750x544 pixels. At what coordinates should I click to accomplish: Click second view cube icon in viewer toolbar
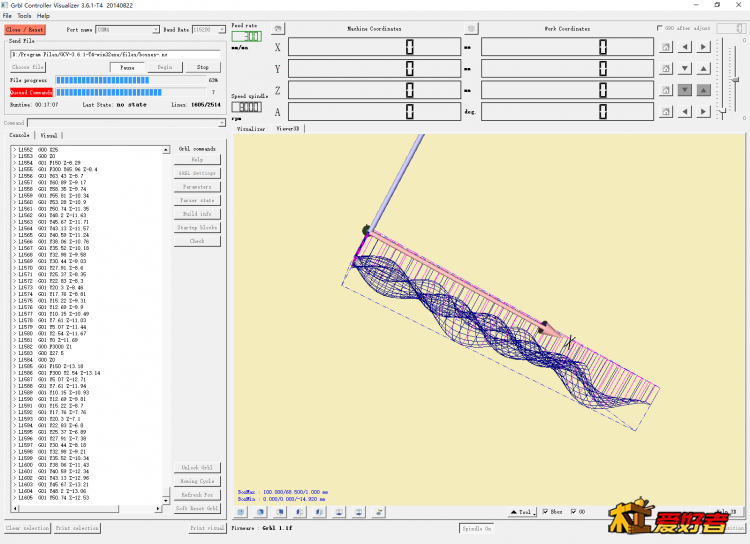point(260,512)
